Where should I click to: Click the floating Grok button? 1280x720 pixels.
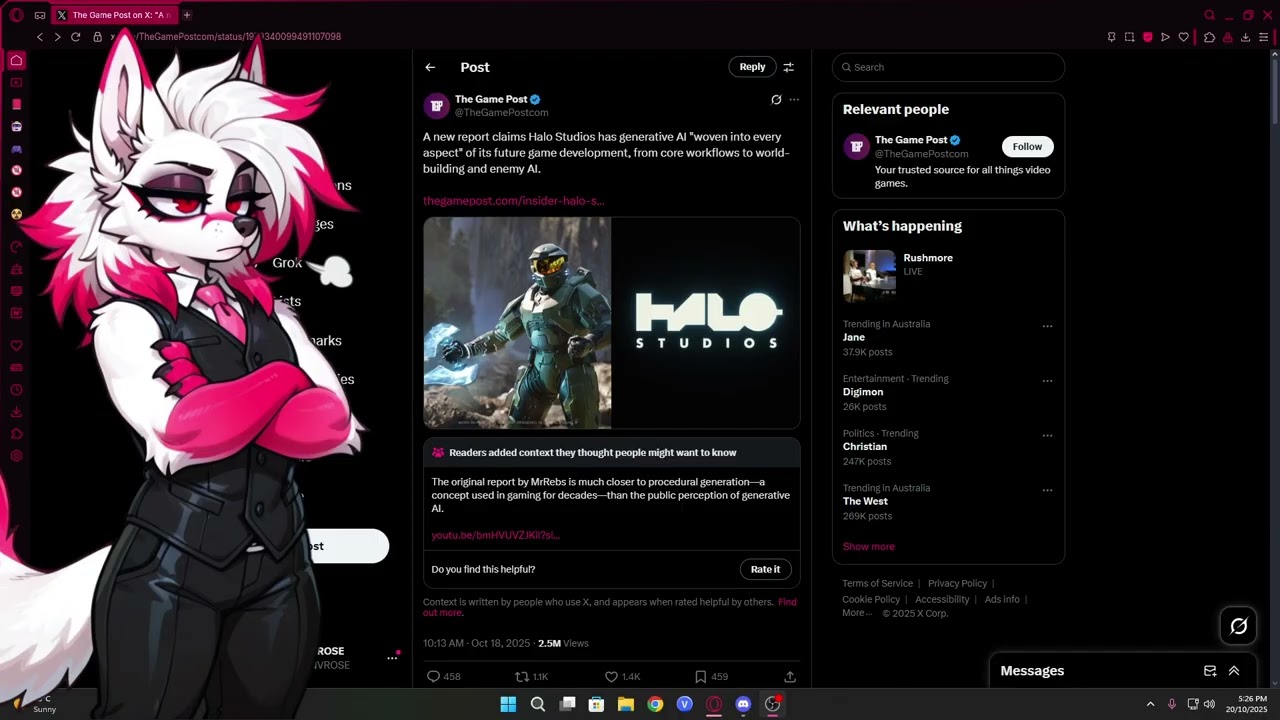1239,626
